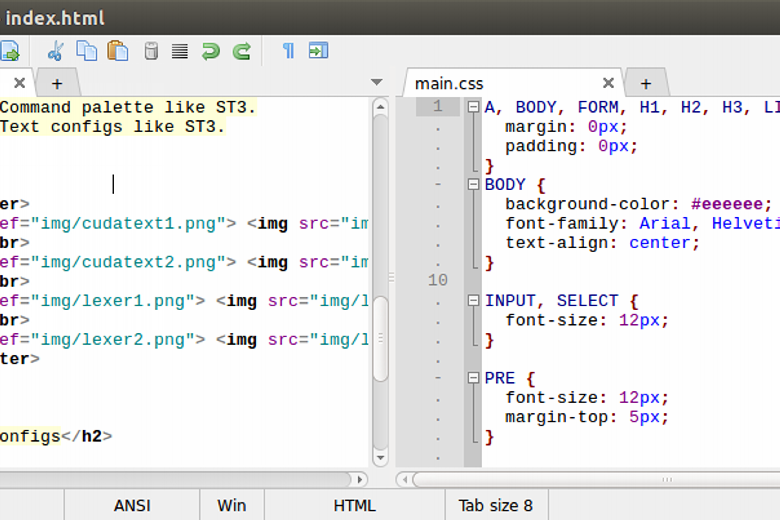This screenshot has height=520, width=780.
Task: Add a new tab in right group
Action: pos(646,83)
